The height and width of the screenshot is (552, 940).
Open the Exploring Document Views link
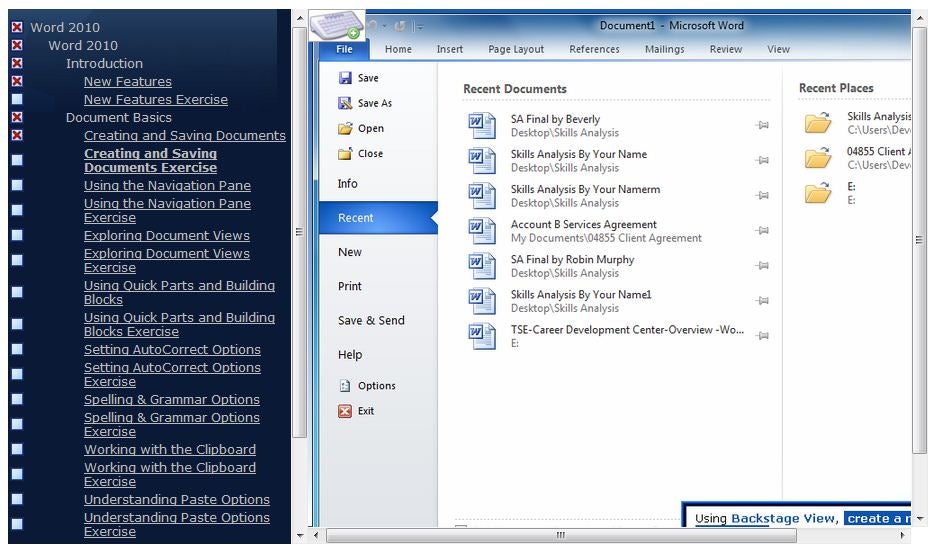tap(166, 236)
